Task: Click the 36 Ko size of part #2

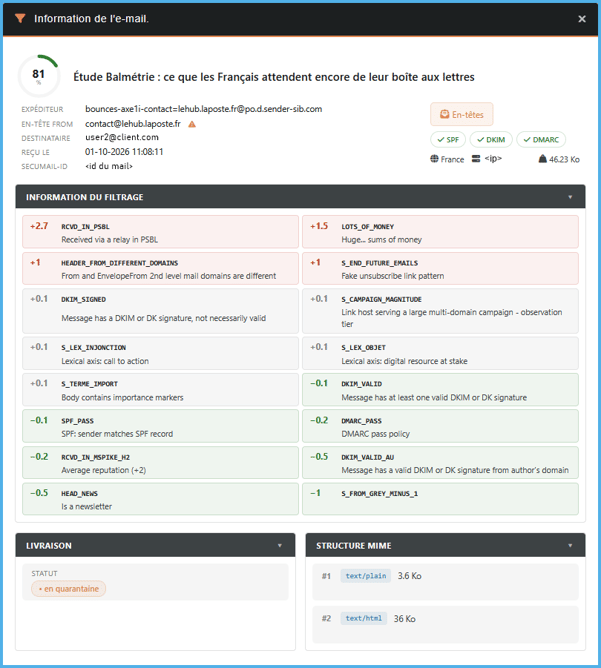Action: click(x=404, y=619)
